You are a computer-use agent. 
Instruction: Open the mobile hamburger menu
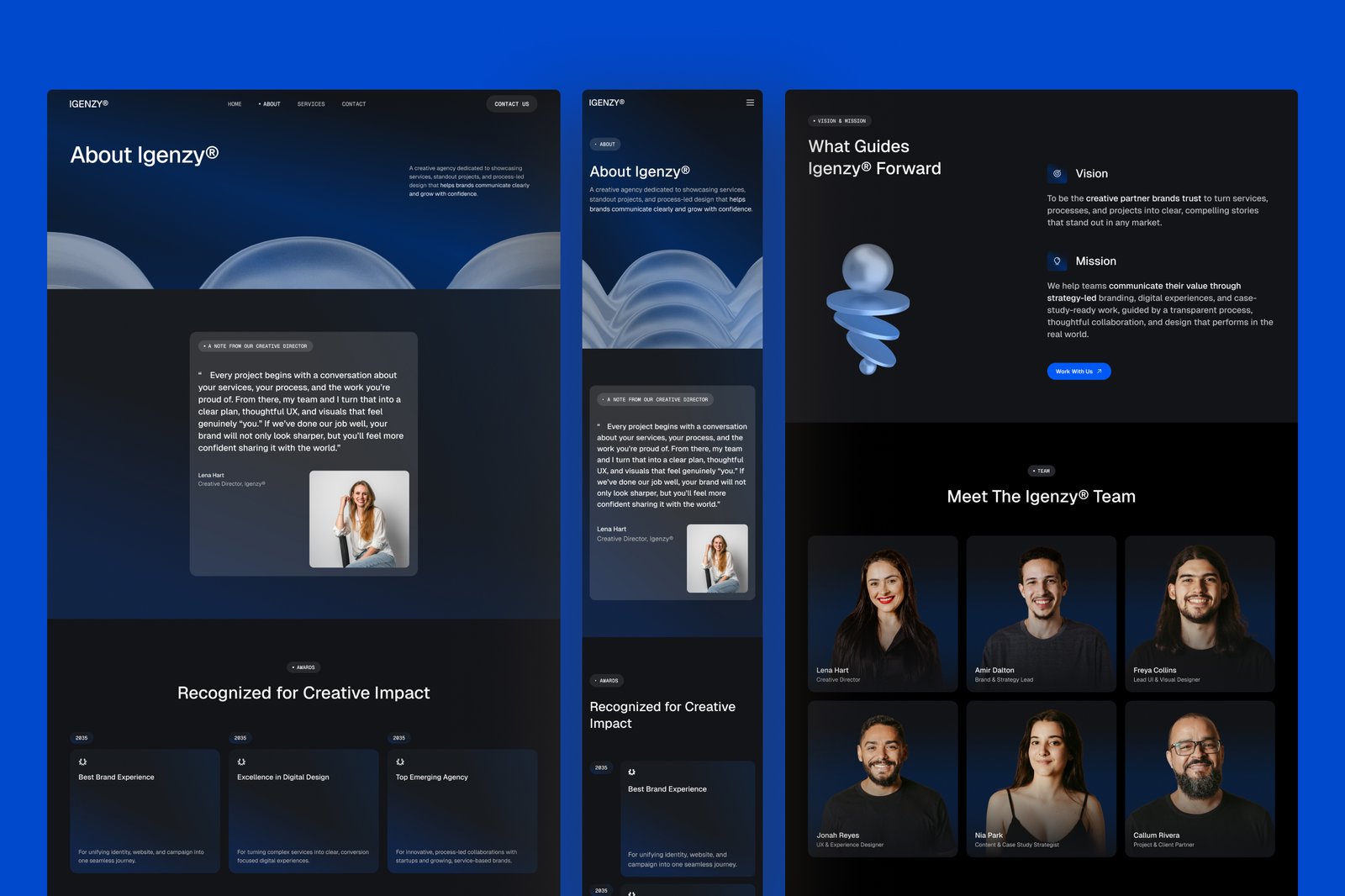(750, 102)
